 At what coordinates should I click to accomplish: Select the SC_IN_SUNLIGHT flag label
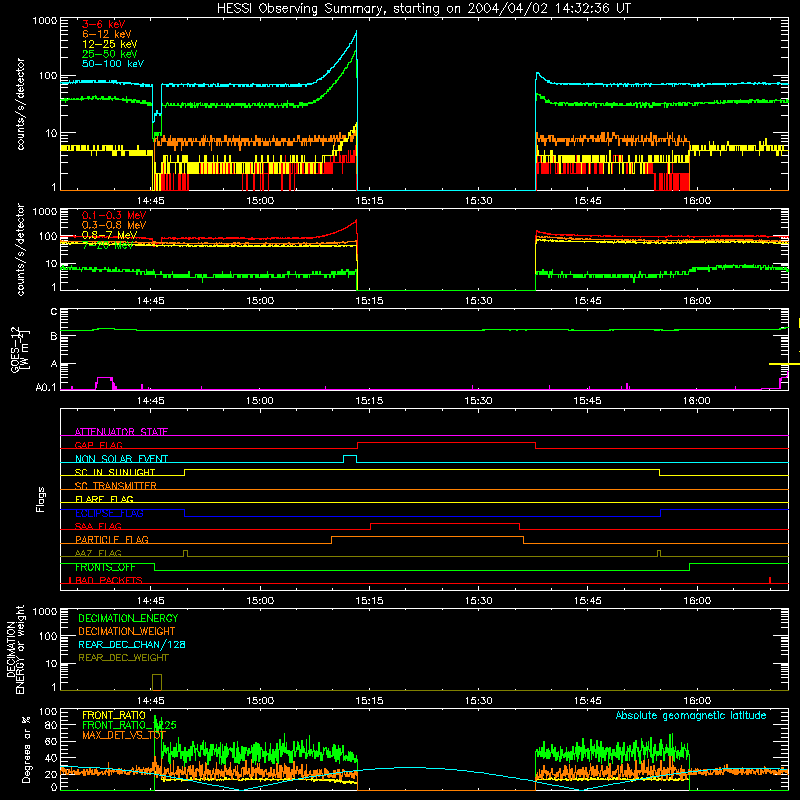[x=115, y=472]
